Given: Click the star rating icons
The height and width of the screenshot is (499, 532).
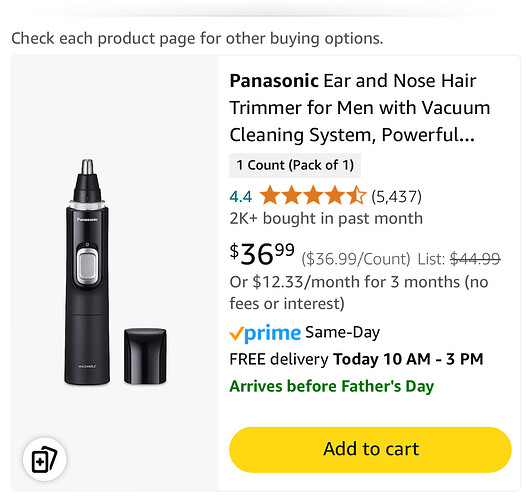Looking at the screenshot, I should pos(312,196).
